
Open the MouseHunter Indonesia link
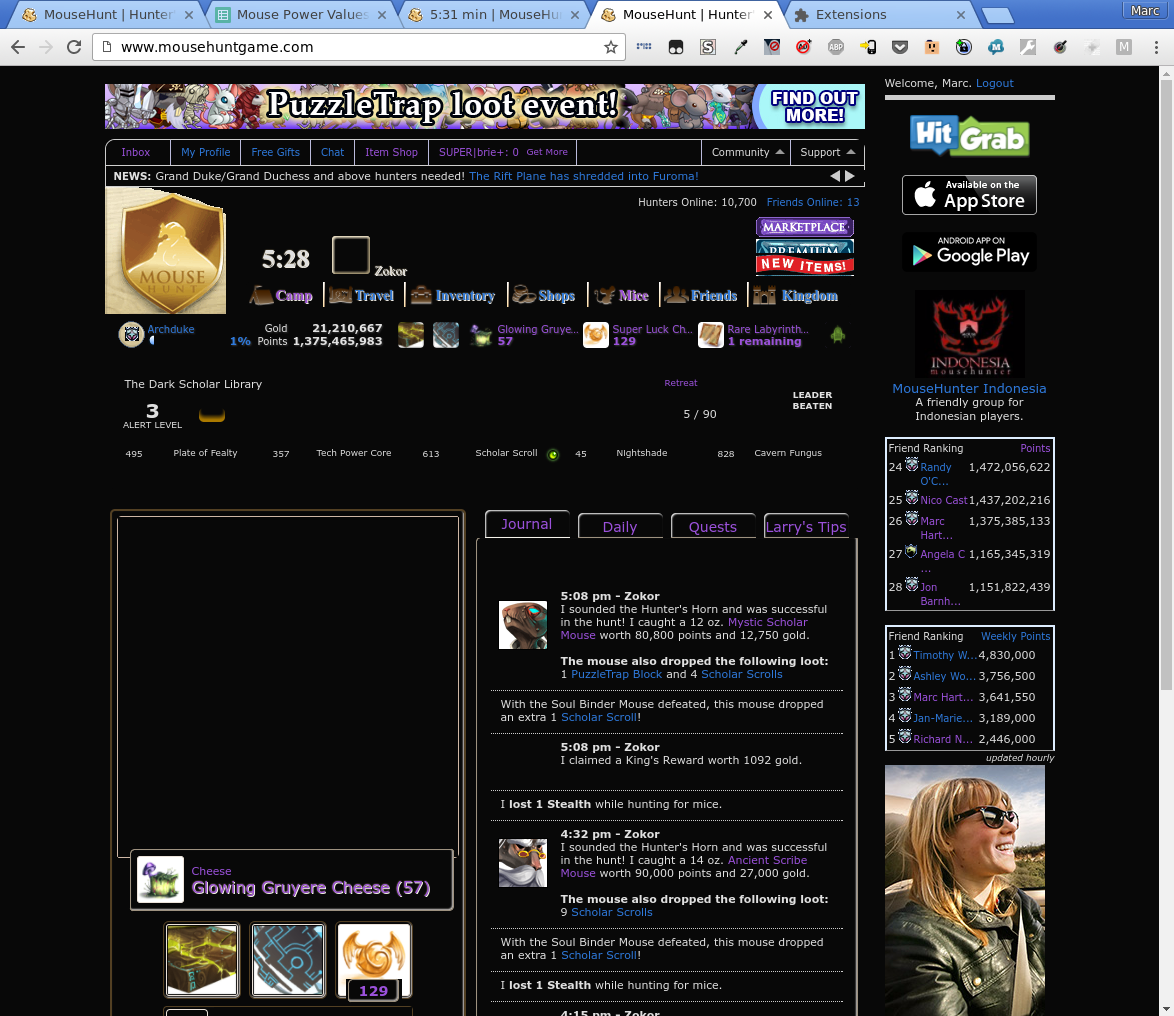969,388
